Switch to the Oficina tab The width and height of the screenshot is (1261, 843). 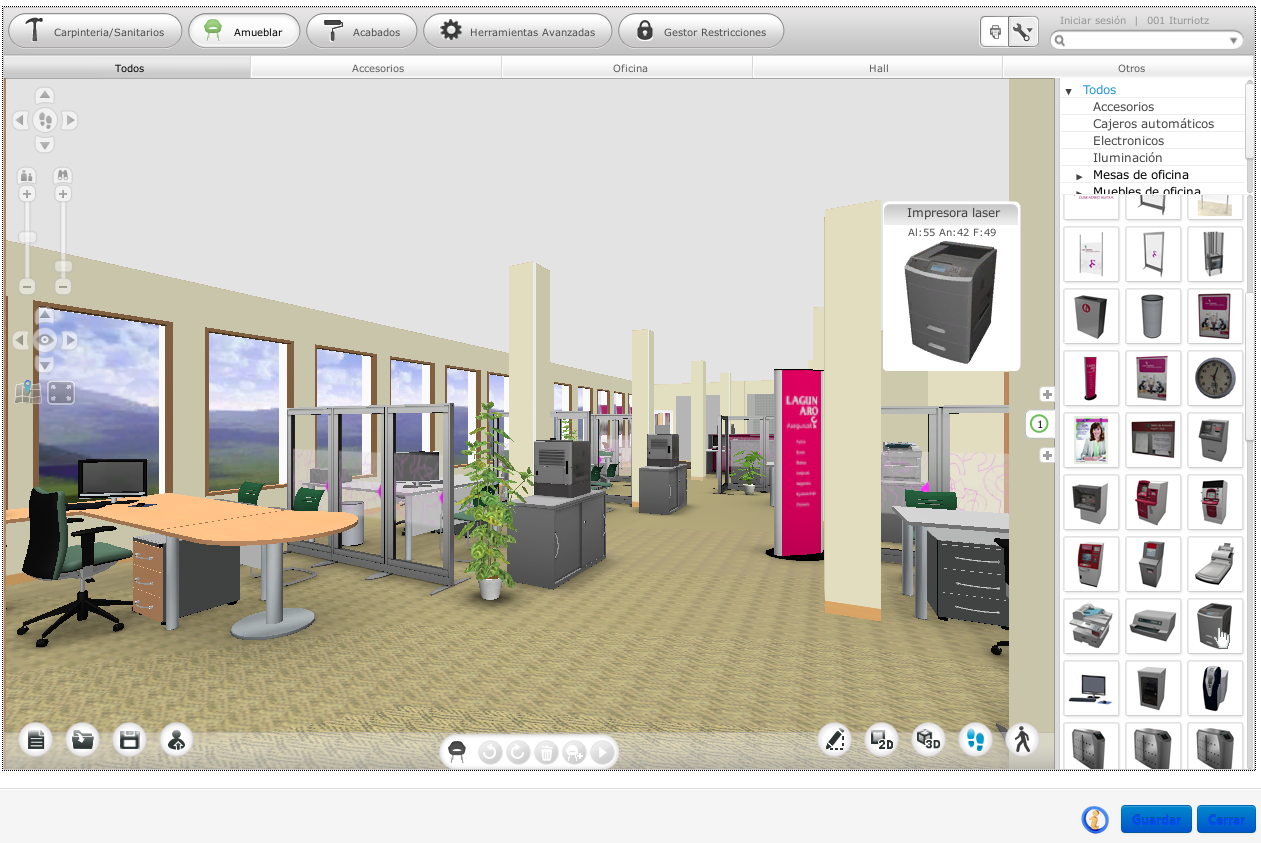630,68
